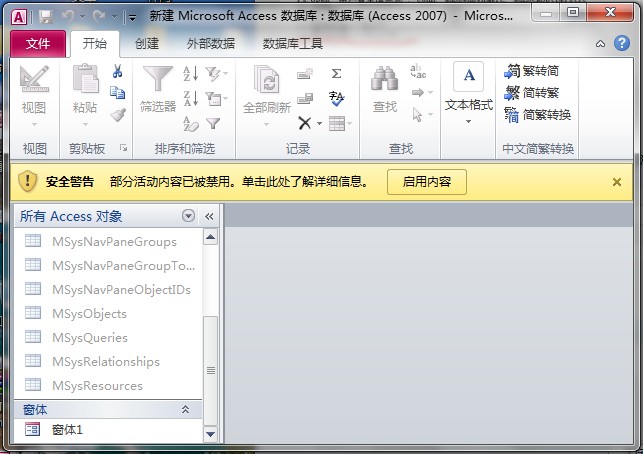Click the 视图 (View) design icon

pos(34,79)
